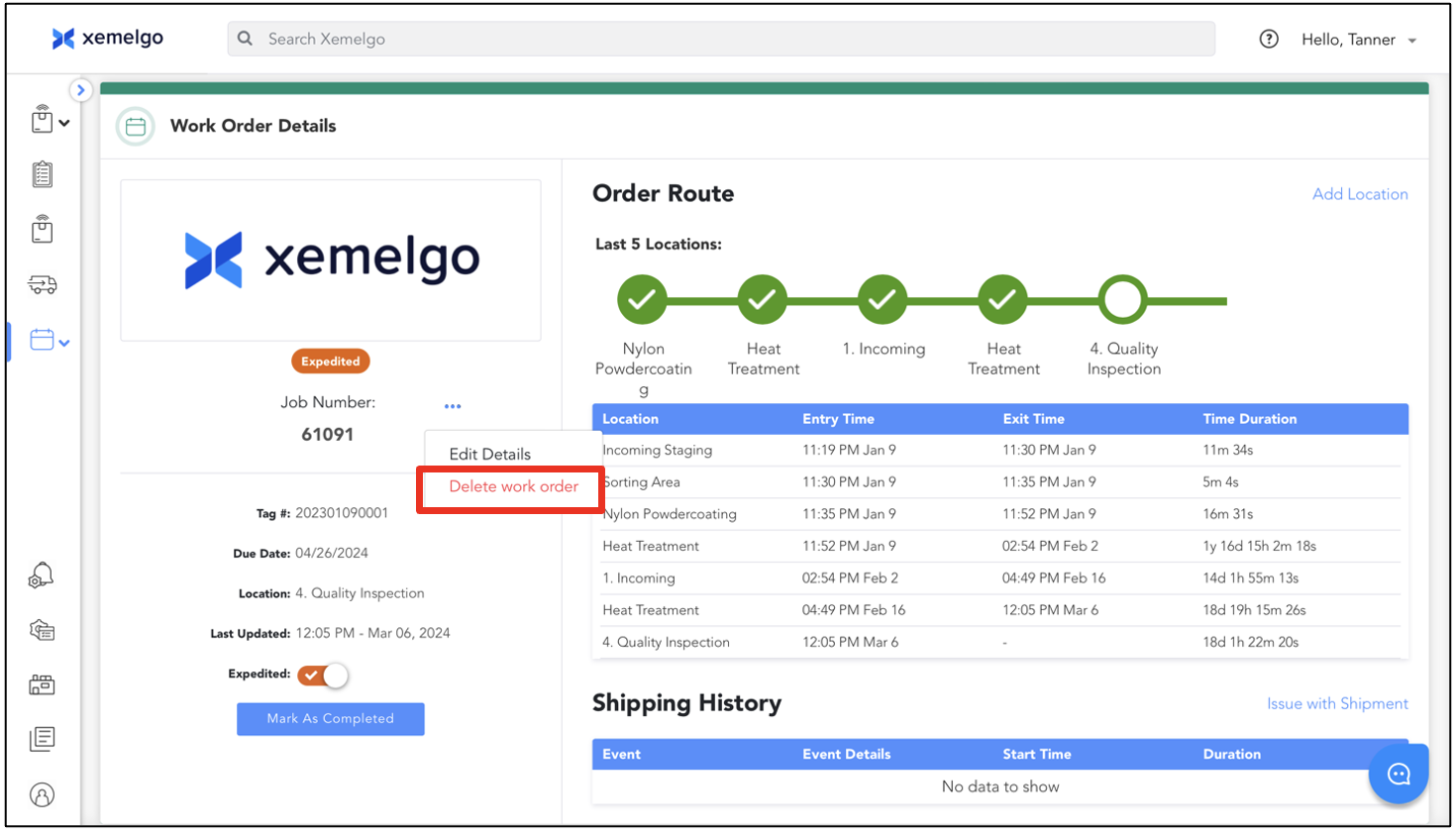Image resolution: width=1456 pixels, height=836 pixels.
Task: Click the Exit Time column header
Action: pyautogui.click(x=1033, y=419)
